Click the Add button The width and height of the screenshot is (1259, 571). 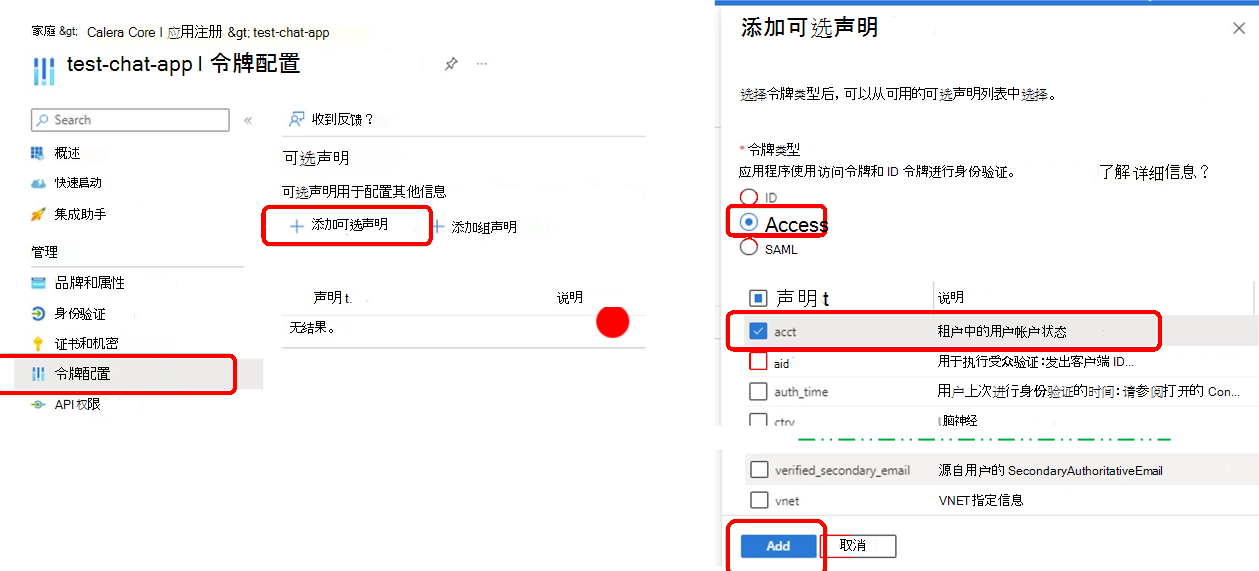tap(778, 546)
